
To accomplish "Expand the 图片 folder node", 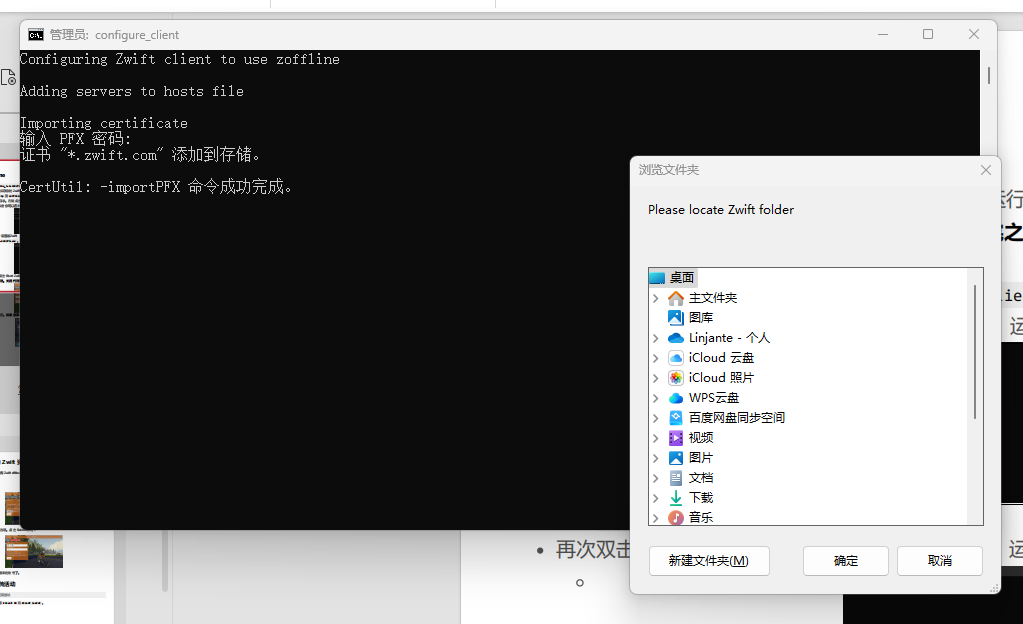I will coord(656,458).
